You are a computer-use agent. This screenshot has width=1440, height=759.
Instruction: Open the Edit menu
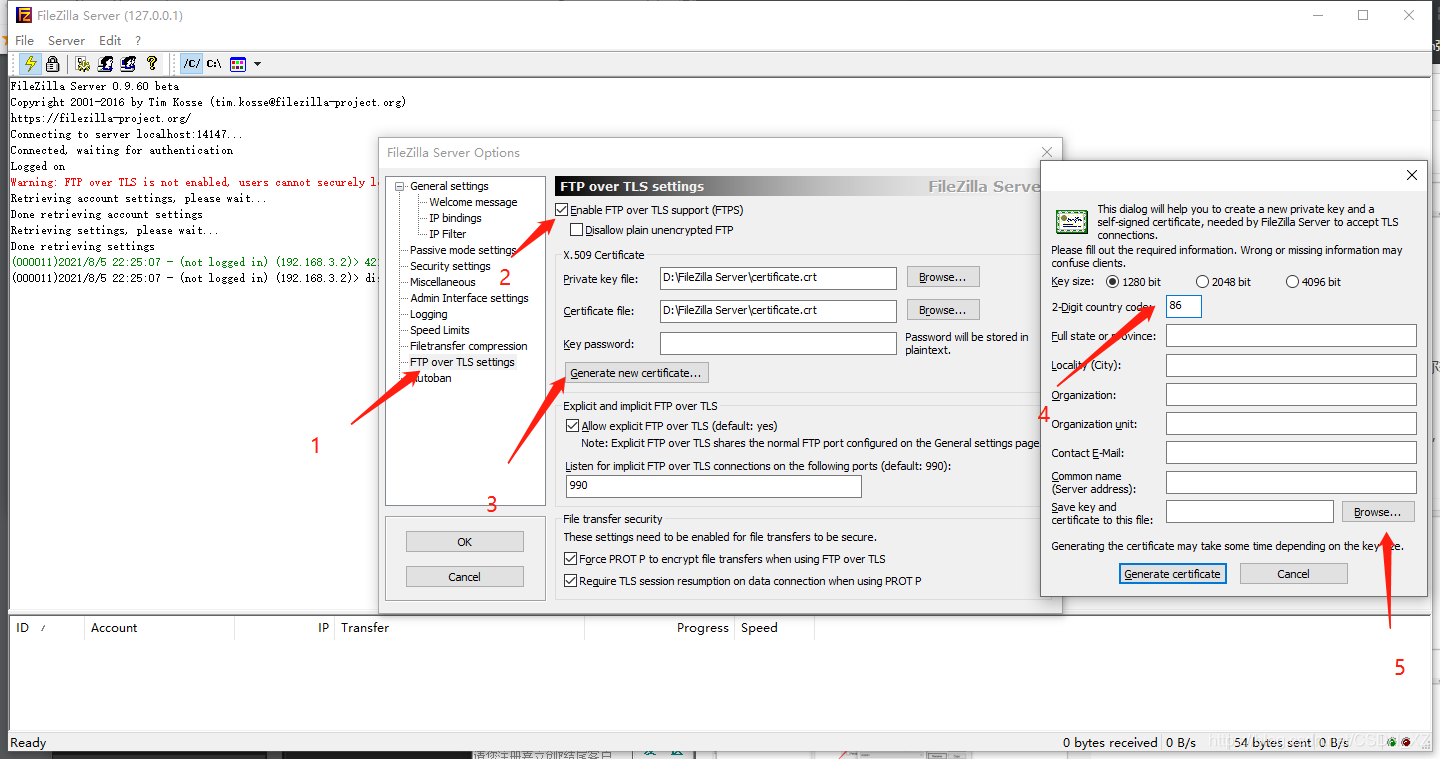pos(110,40)
